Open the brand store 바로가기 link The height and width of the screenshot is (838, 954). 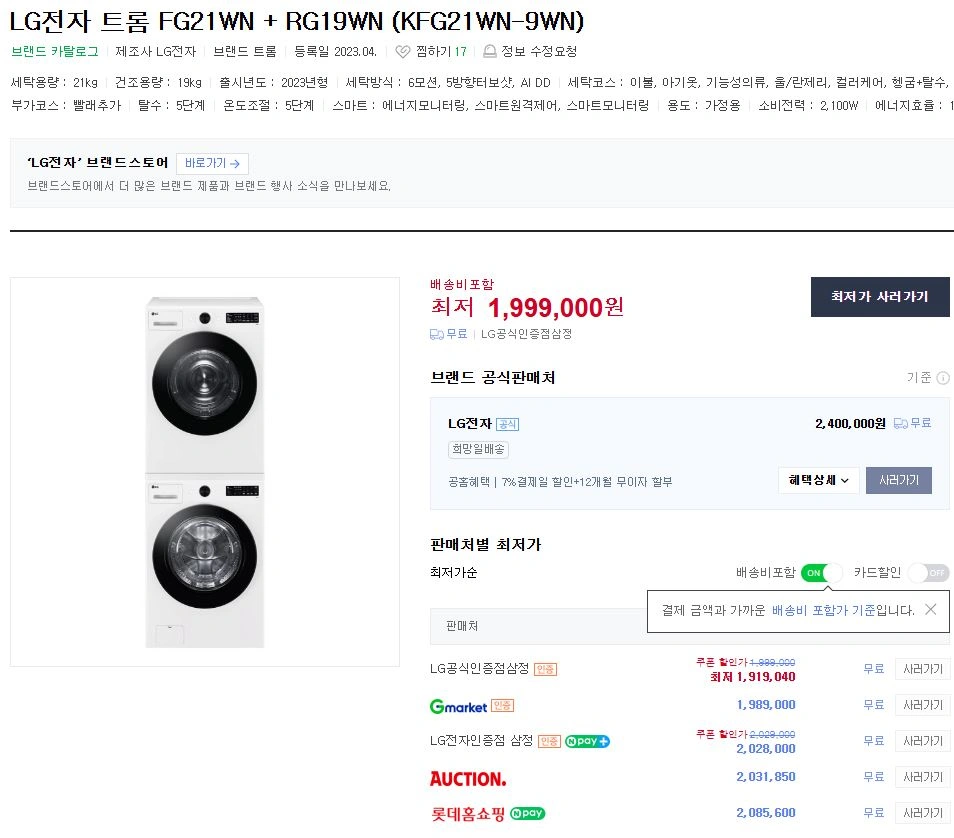coord(212,164)
